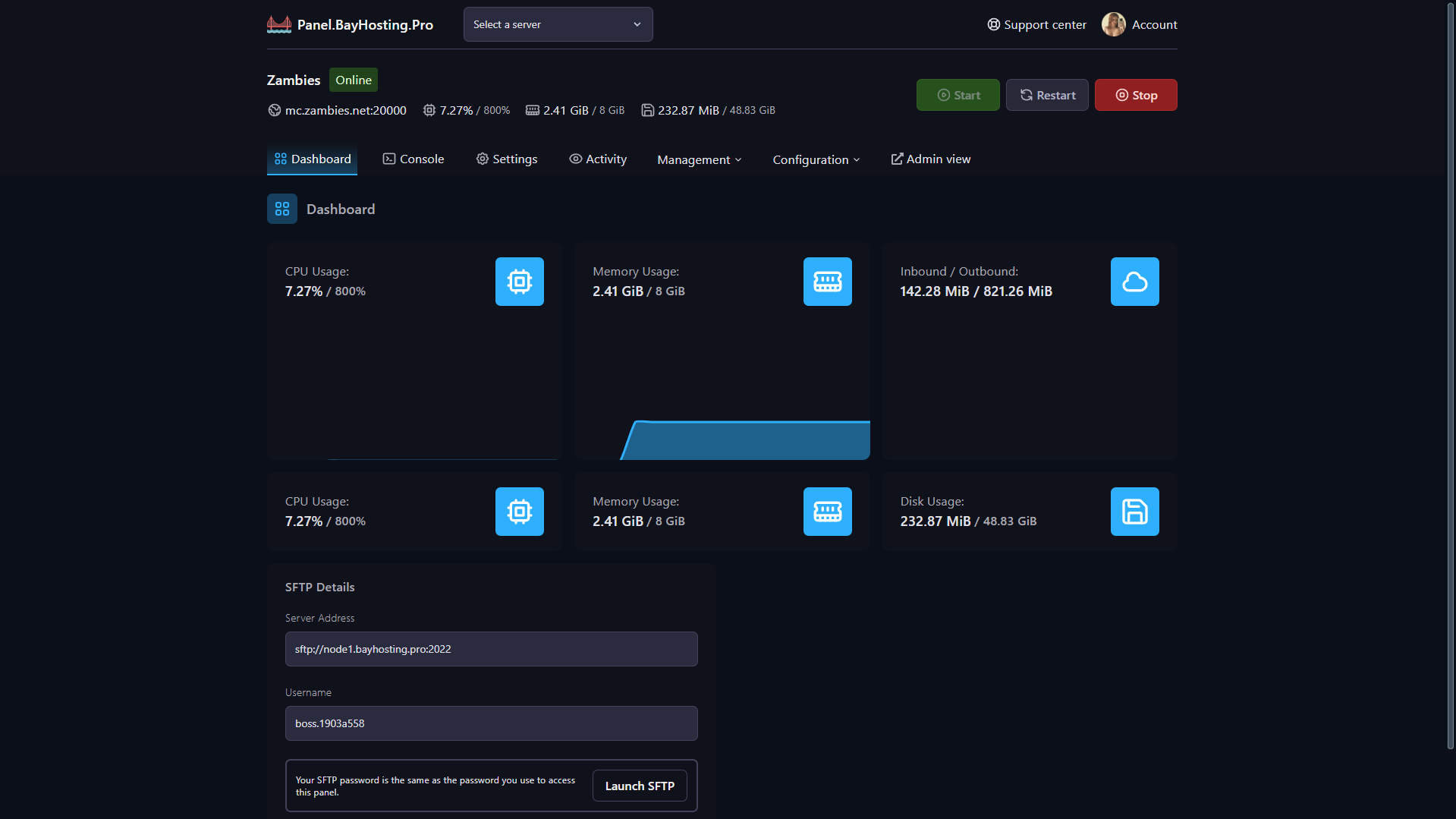Click stop icon inside Stop button

point(1121,95)
